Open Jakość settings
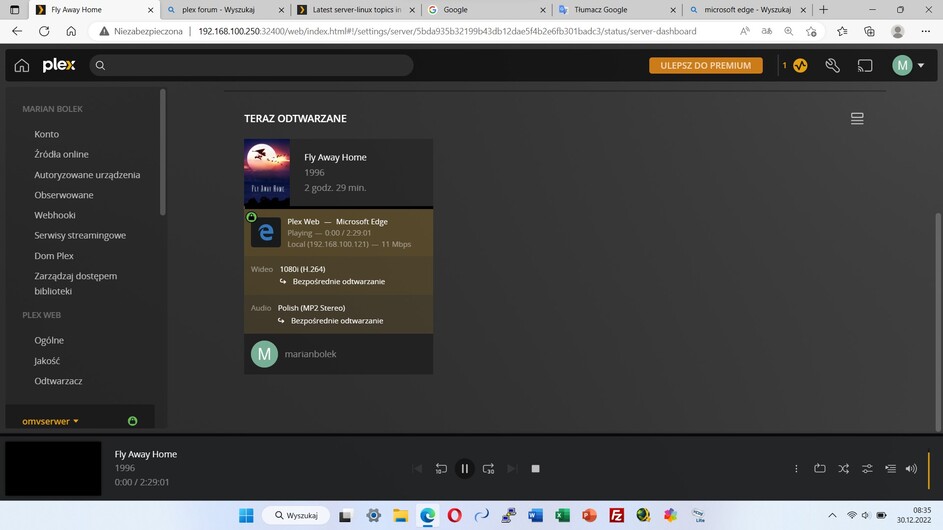 click(47, 361)
